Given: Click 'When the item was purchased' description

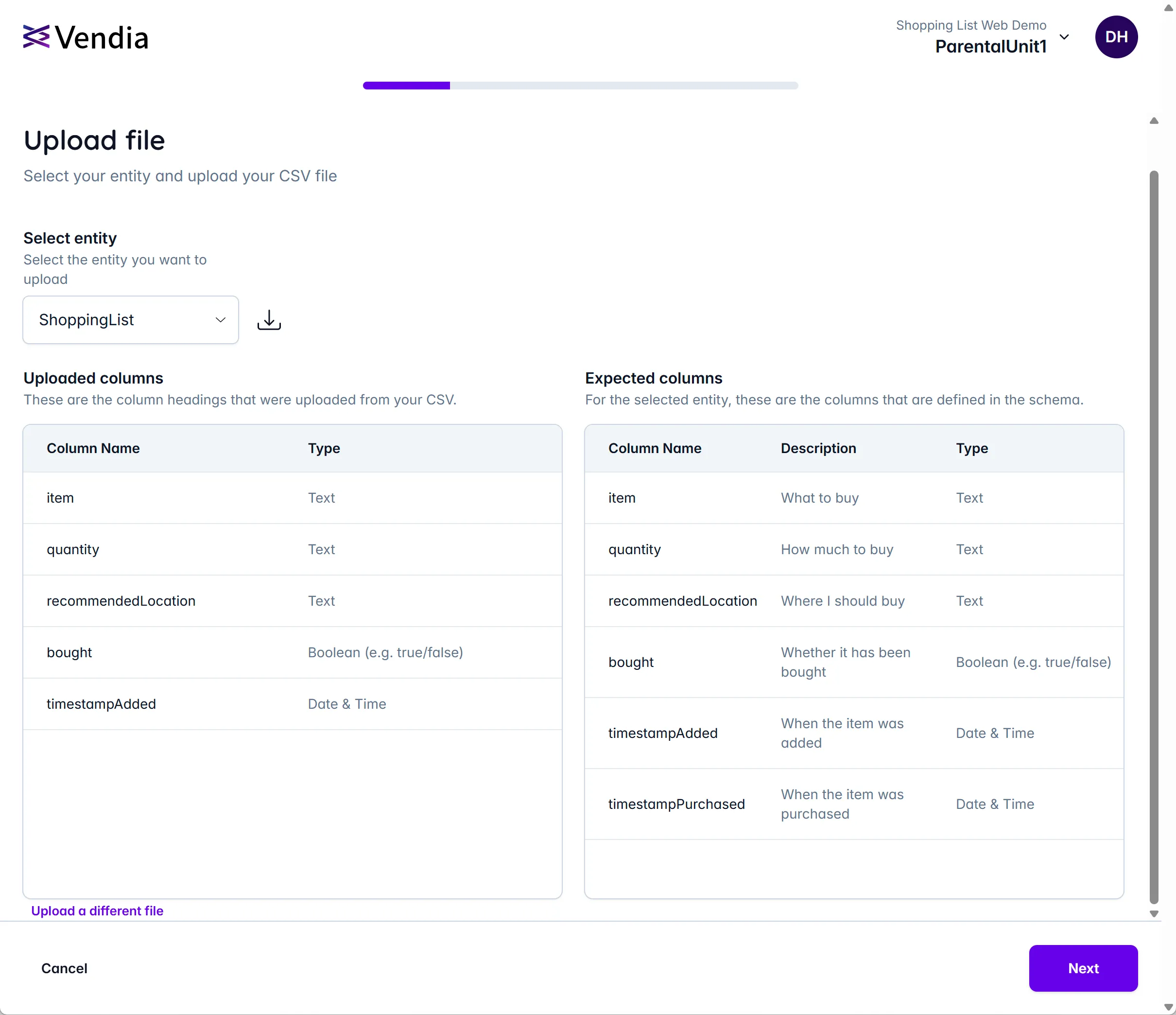Looking at the screenshot, I should (x=842, y=805).
